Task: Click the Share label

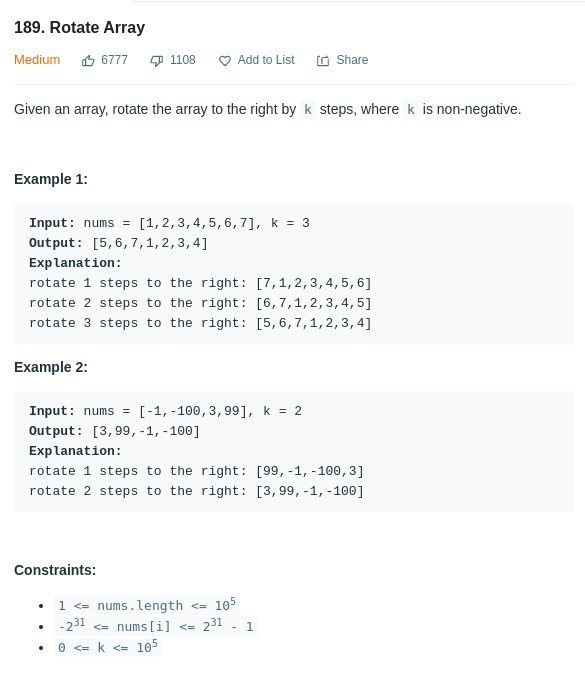Action: [x=352, y=60]
